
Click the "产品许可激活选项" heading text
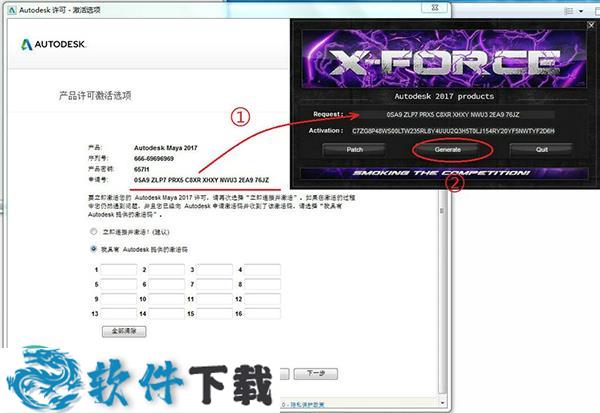[x=95, y=95]
